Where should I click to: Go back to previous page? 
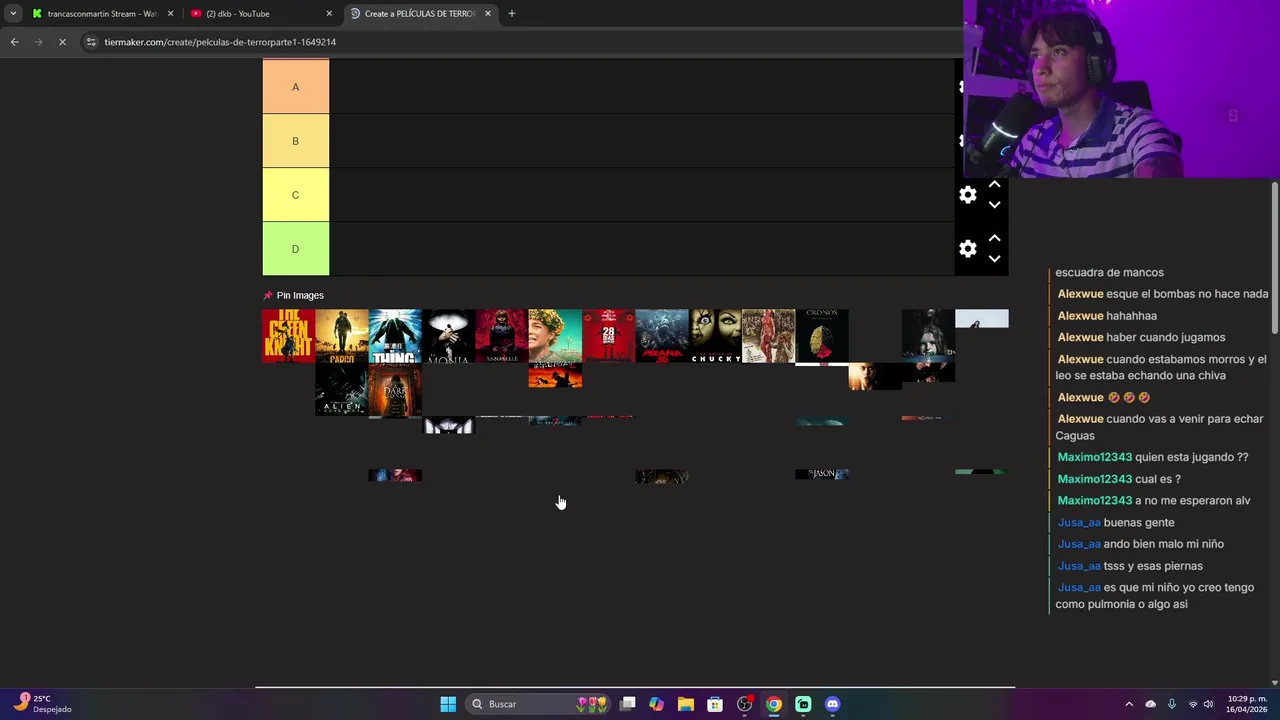[14, 42]
